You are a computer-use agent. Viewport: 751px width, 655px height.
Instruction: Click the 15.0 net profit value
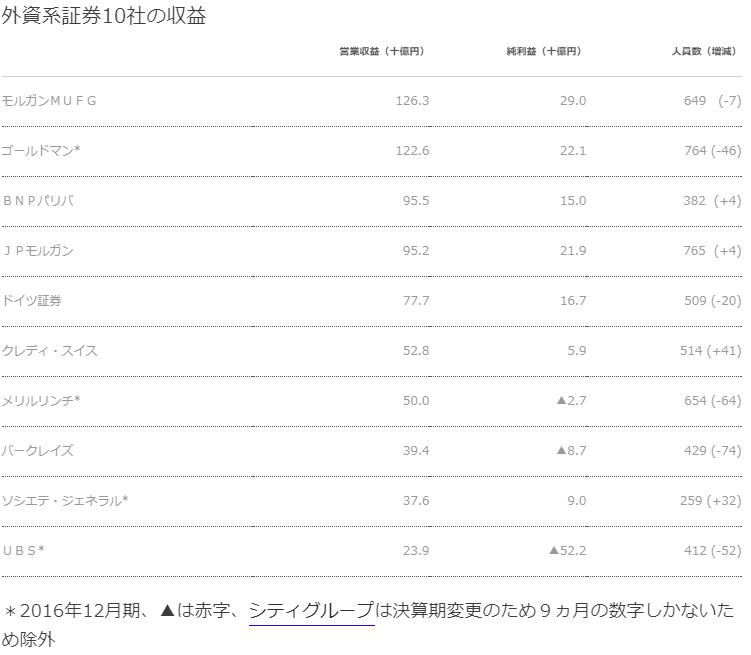573,201
